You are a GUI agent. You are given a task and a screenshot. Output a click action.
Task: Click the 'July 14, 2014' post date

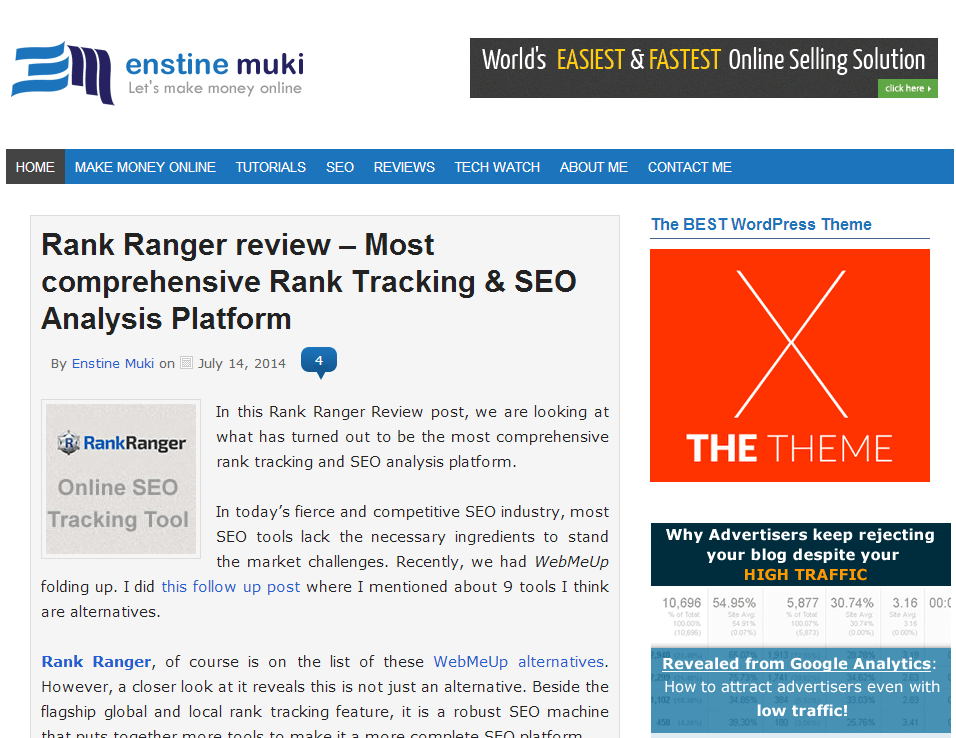coord(241,364)
